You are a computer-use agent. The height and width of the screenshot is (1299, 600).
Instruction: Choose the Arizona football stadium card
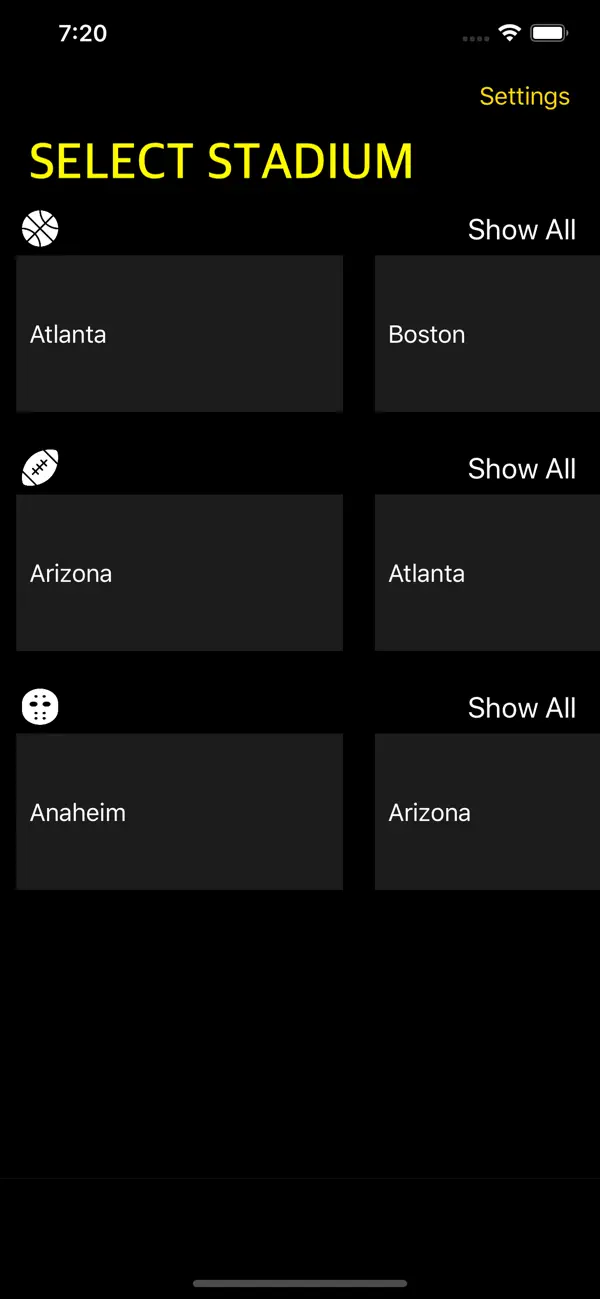[179, 572]
